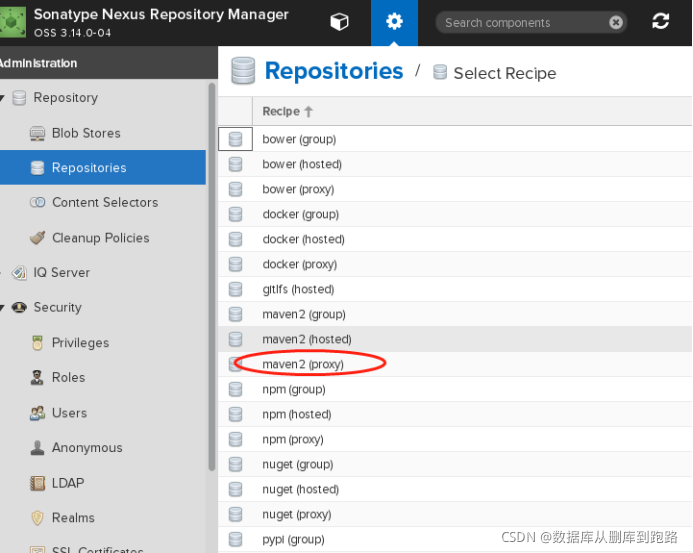Click the database icon beside npm (proxy)
693x553 pixels.
236,439
